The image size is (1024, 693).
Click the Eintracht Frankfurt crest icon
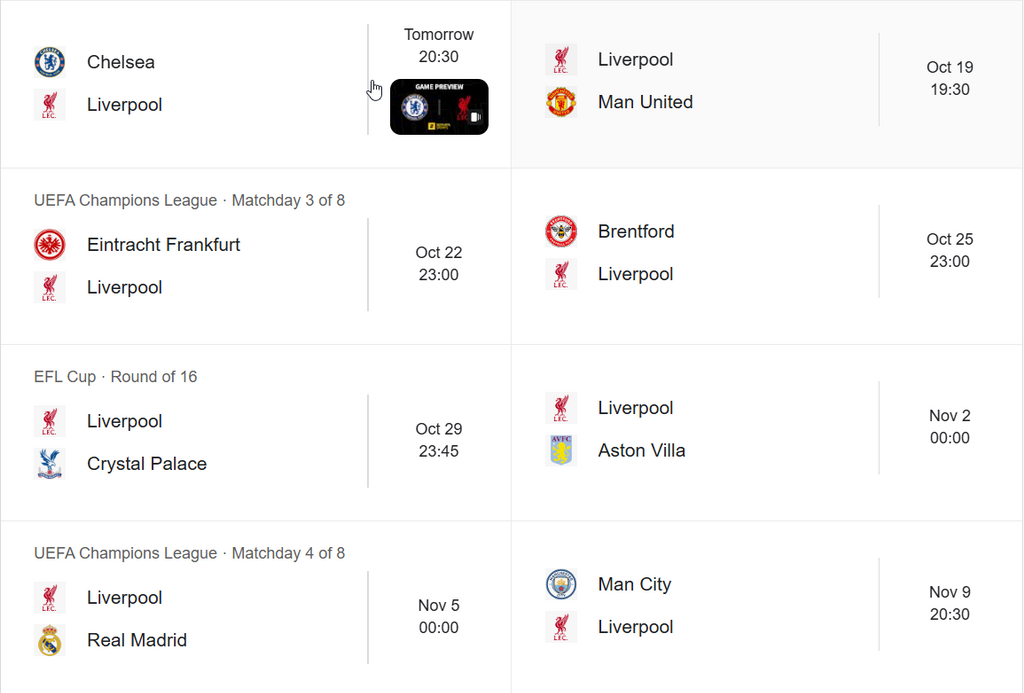[x=50, y=245]
